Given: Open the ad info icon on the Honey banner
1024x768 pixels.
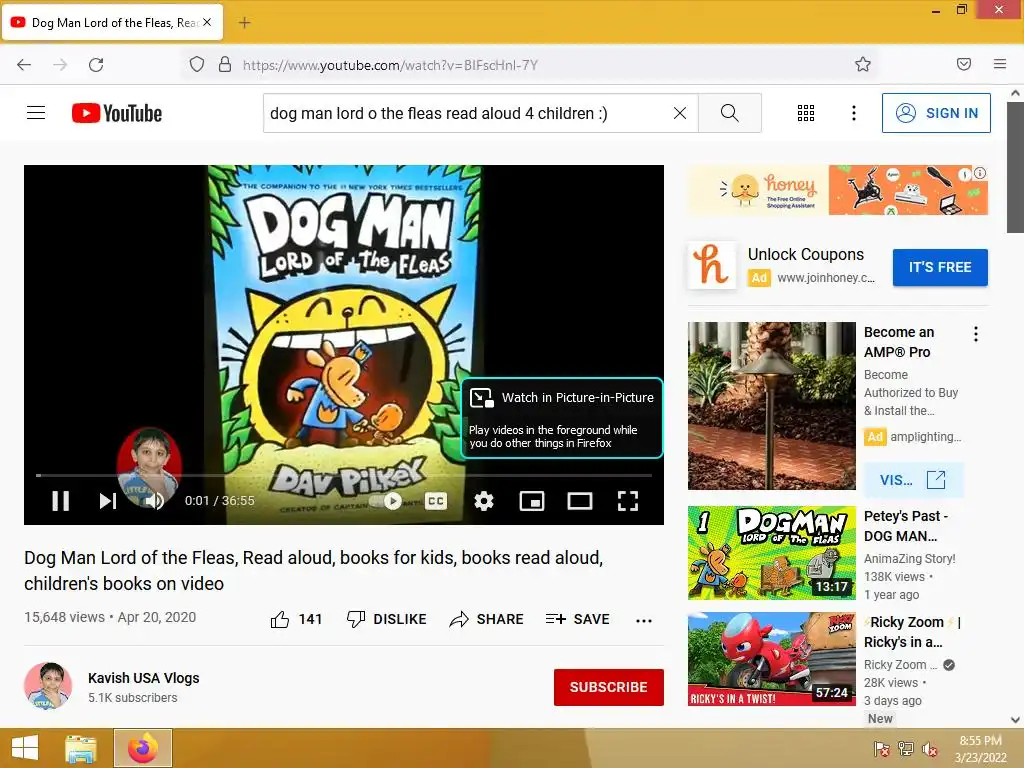Looking at the screenshot, I should pyautogui.click(x=980, y=174).
